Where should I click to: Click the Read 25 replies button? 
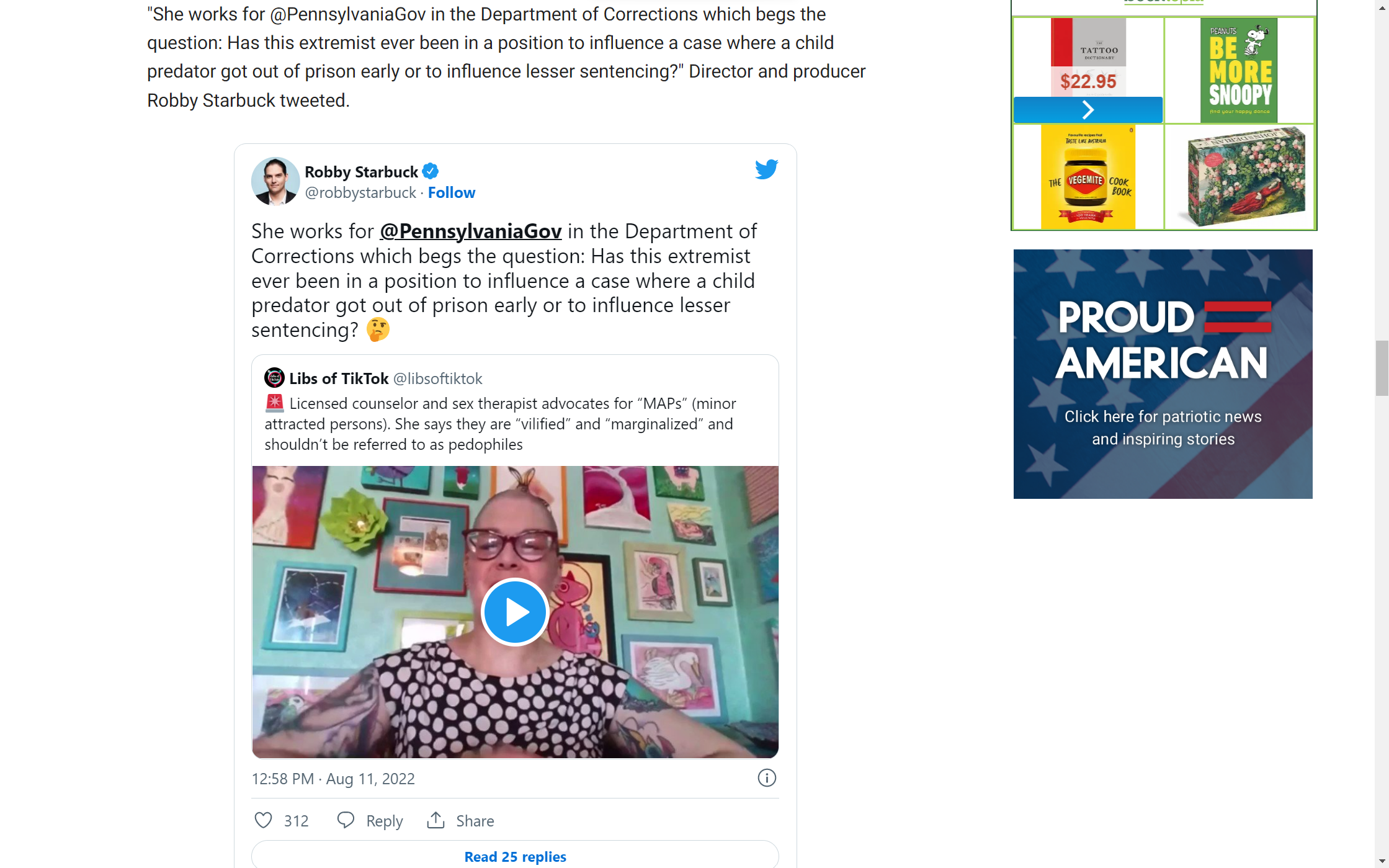(x=515, y=856)
